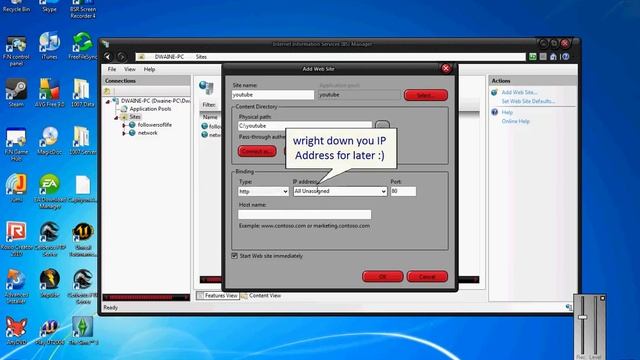Click the blue help icon in IIS address bar
Screen dimensions: 640x360
[x=566, y=57]
